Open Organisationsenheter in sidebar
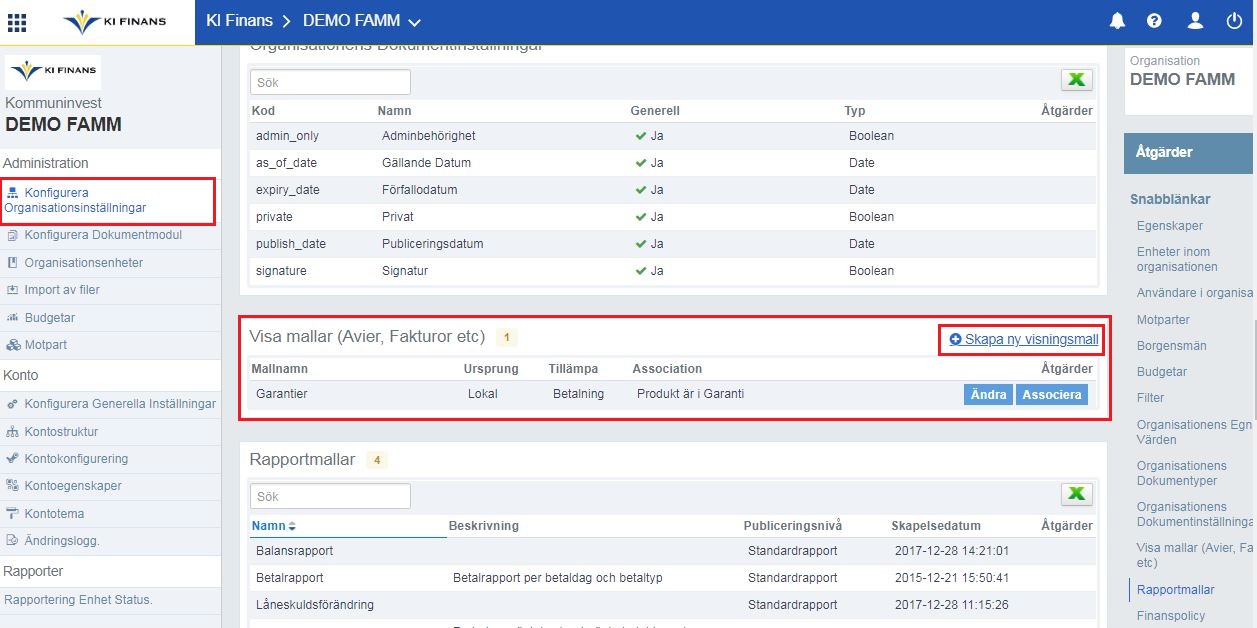This screenshot has width=1257, height=628. point(84,263)
